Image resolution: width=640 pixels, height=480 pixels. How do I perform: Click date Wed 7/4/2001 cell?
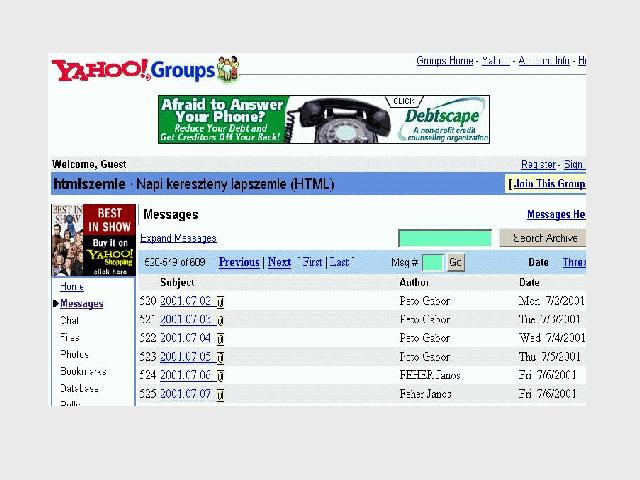(552, 338)
